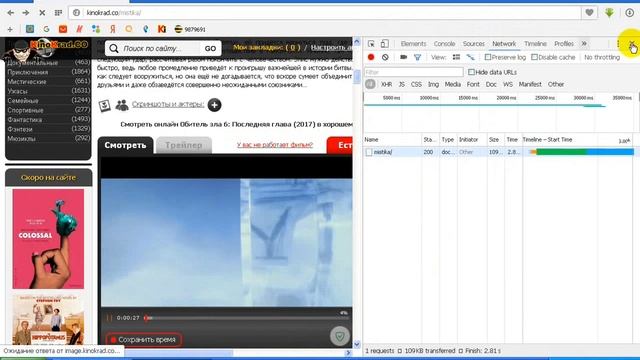Open the Yandex bookmark icon
Viewport: 640px width, 360px height.
click(113, 29)
